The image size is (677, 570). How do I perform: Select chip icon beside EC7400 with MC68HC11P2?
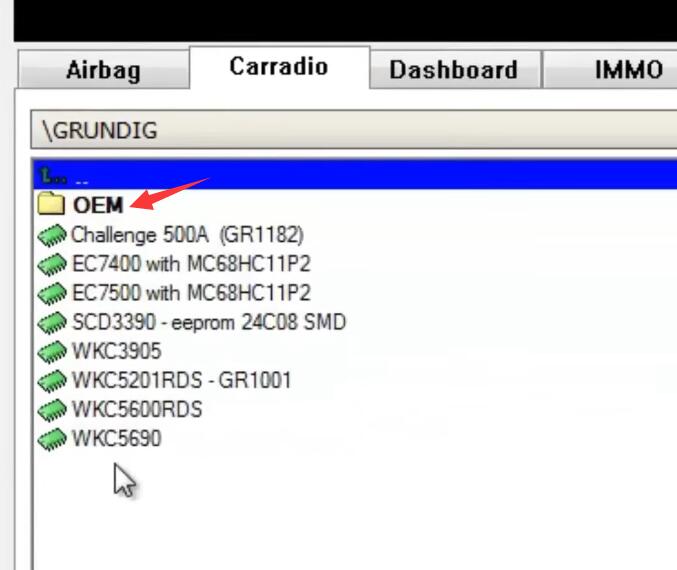[x=52, y=264]
